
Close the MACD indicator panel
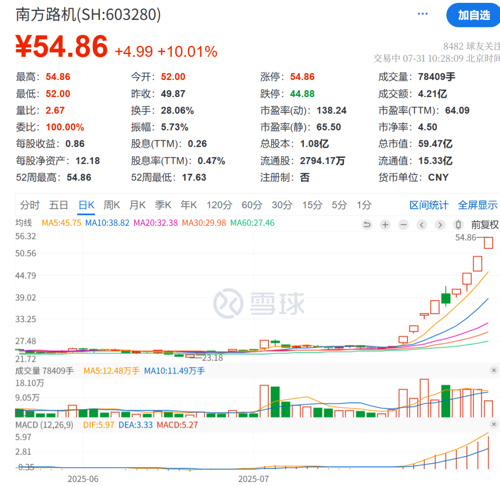tap(494, 424)
